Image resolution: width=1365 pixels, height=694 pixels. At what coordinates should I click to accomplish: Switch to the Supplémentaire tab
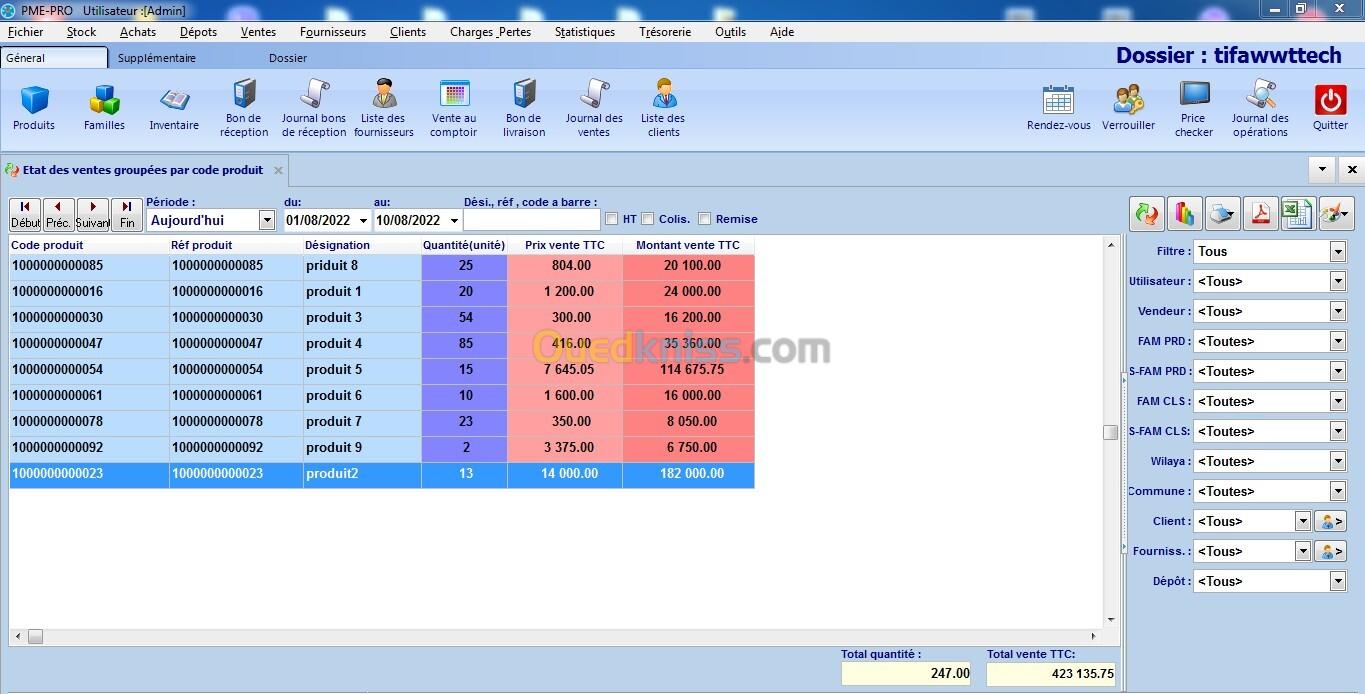tap(157, 58)
